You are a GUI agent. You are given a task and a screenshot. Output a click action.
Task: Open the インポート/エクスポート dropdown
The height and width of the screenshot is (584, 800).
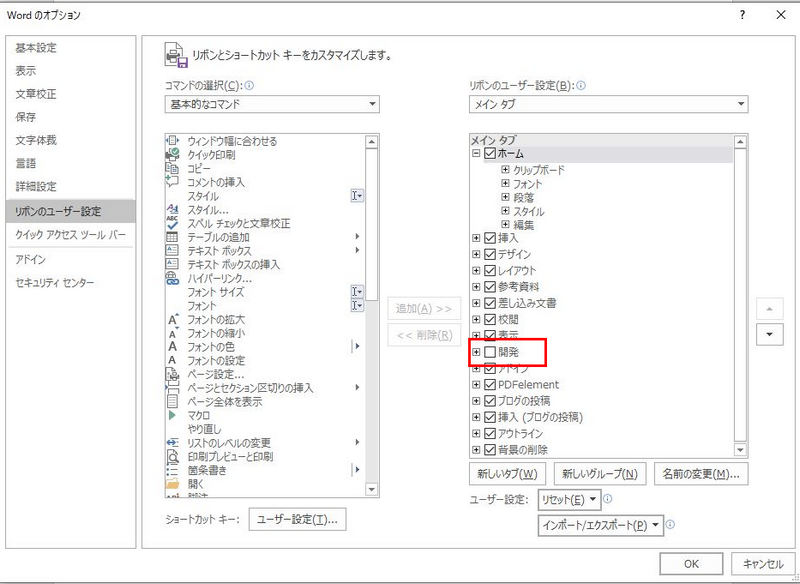[601, 525]
